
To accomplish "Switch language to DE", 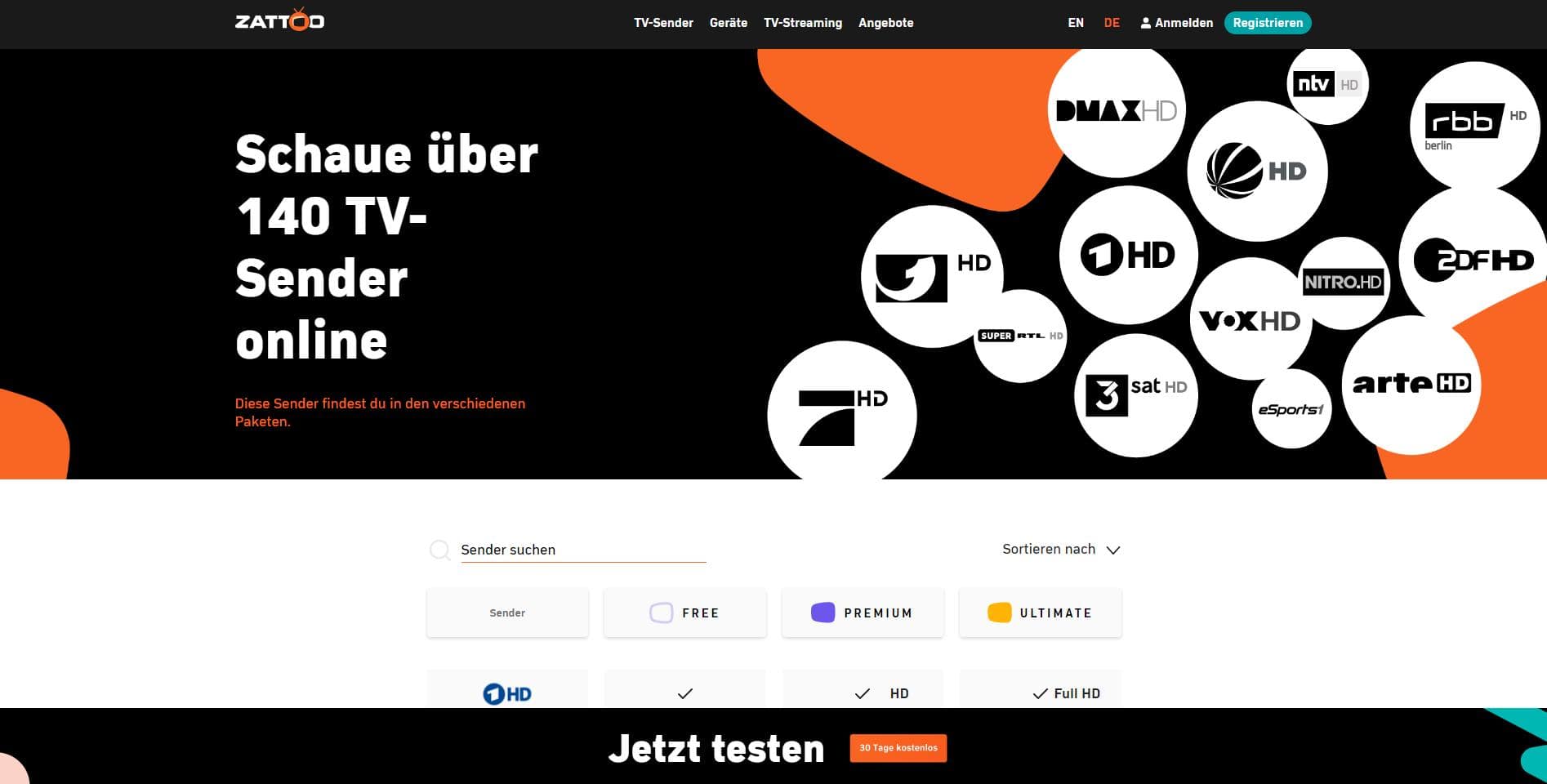I will (1112, 23).
